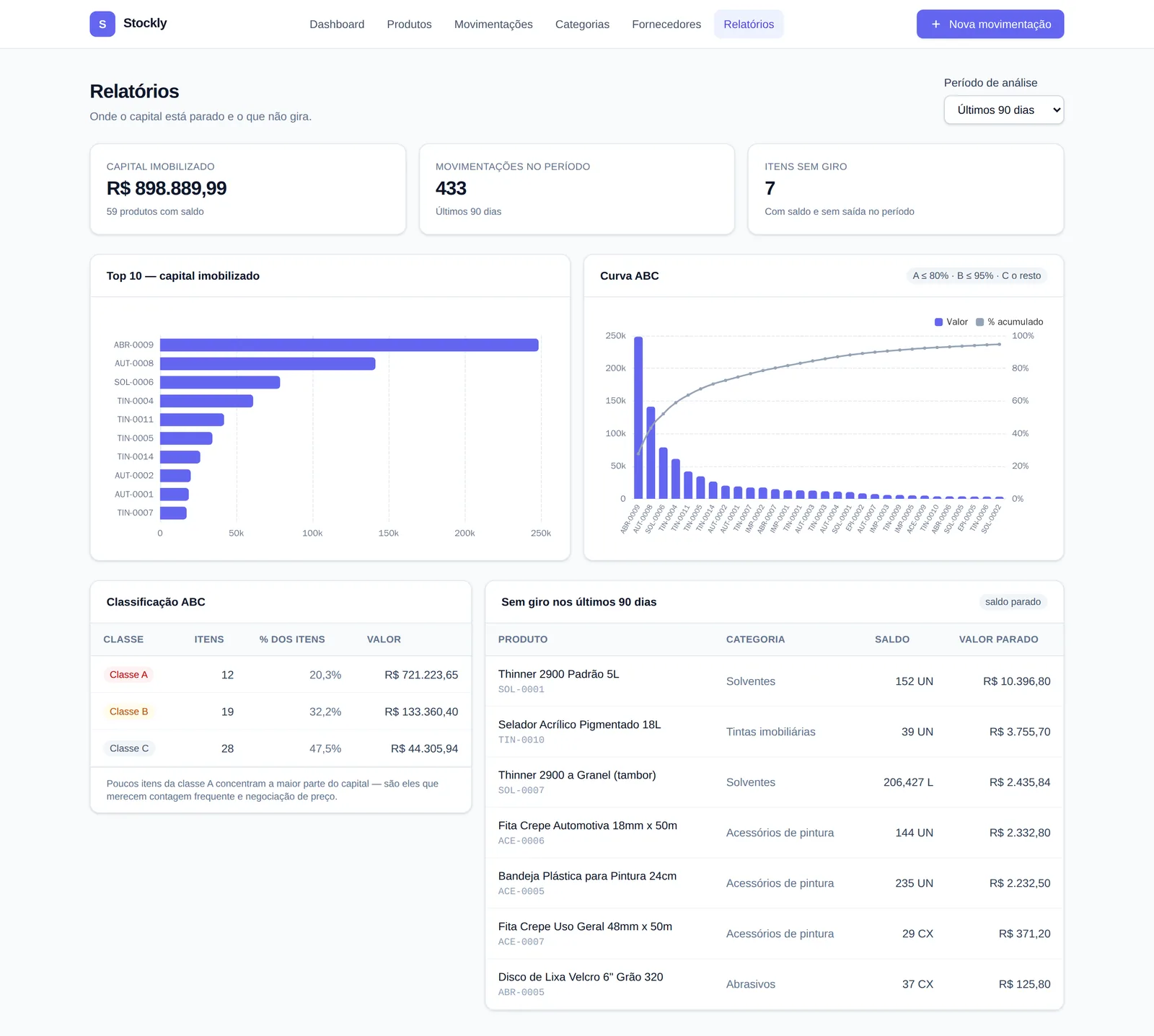Click the AUT-0008 bar in Top 10 chart
The image size is (1154, 1036).
tap(268, 363)
